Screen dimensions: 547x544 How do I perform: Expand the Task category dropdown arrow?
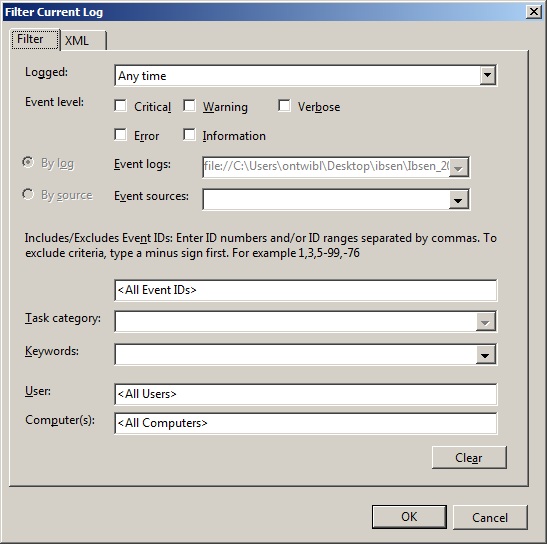click(486, 322)
